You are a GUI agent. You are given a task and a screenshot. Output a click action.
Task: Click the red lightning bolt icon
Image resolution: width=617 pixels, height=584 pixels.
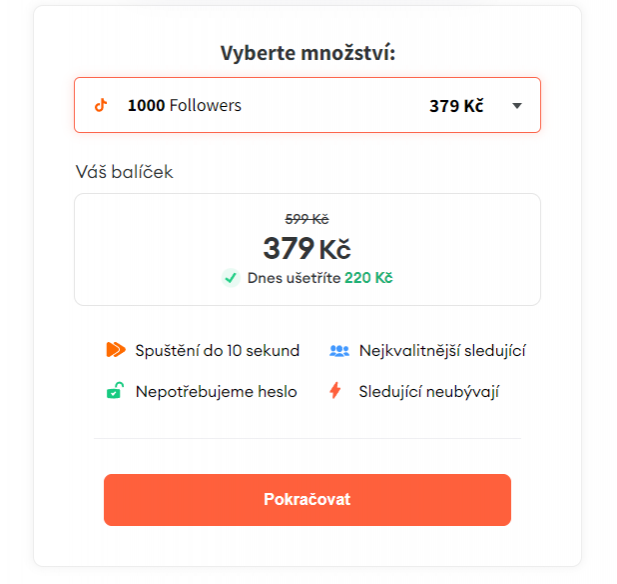[x=335, y=390]
